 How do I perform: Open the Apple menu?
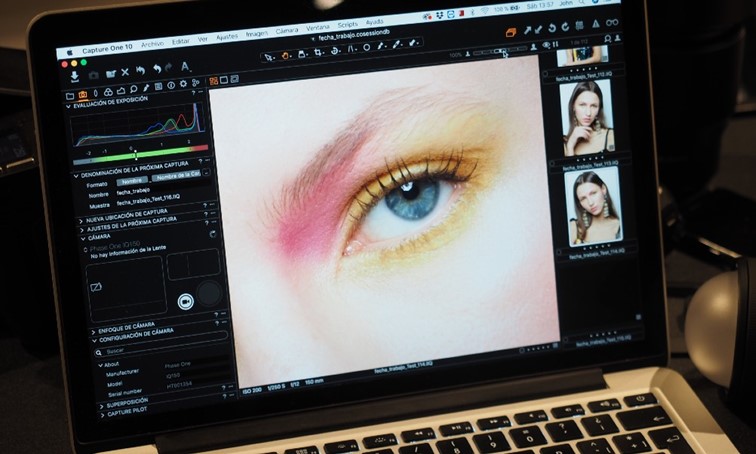[x=69, y=53]
